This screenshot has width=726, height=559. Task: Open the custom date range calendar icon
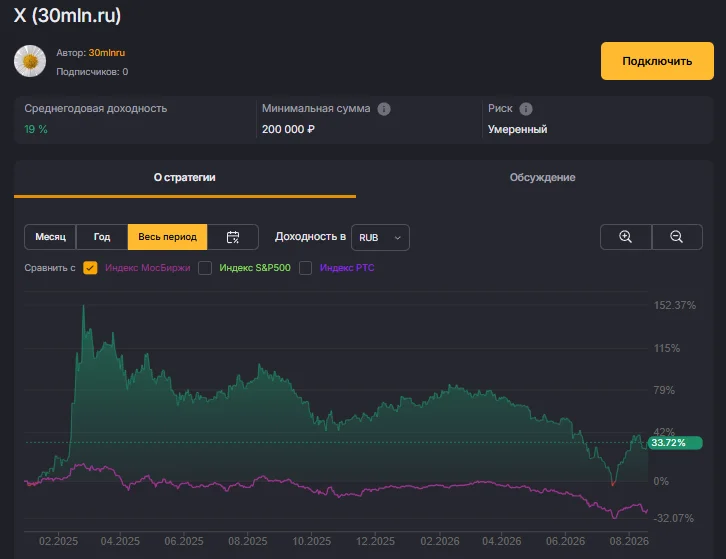pos(232,237)
